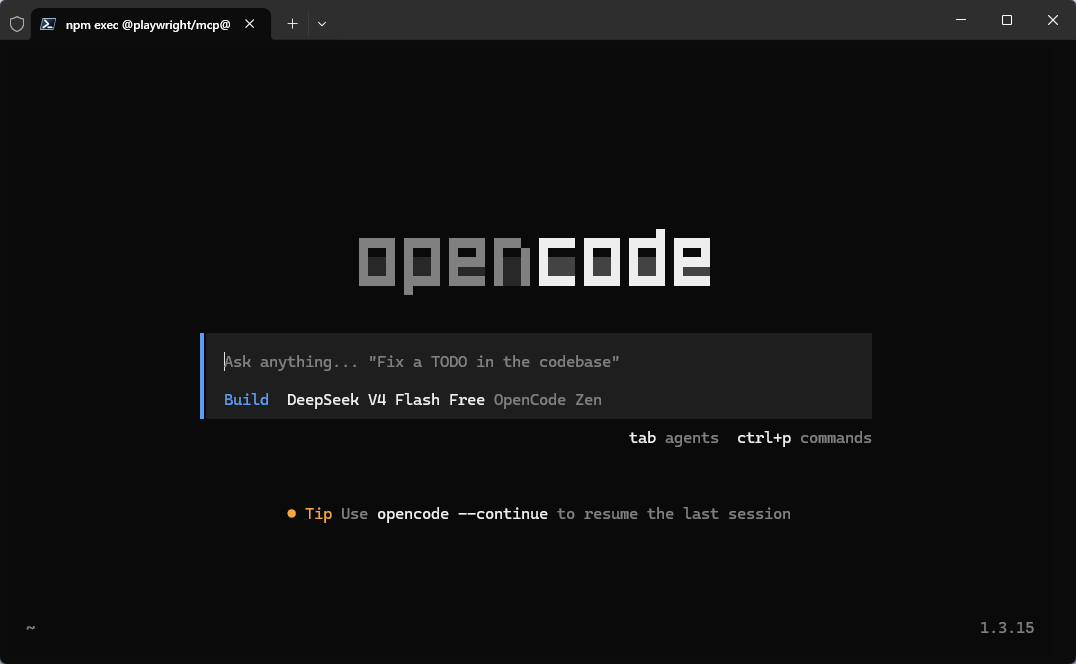Click the PowerShell icon on the terminal tab
The height and width of the screenshot is (664, 1076).
coord(47,24)
